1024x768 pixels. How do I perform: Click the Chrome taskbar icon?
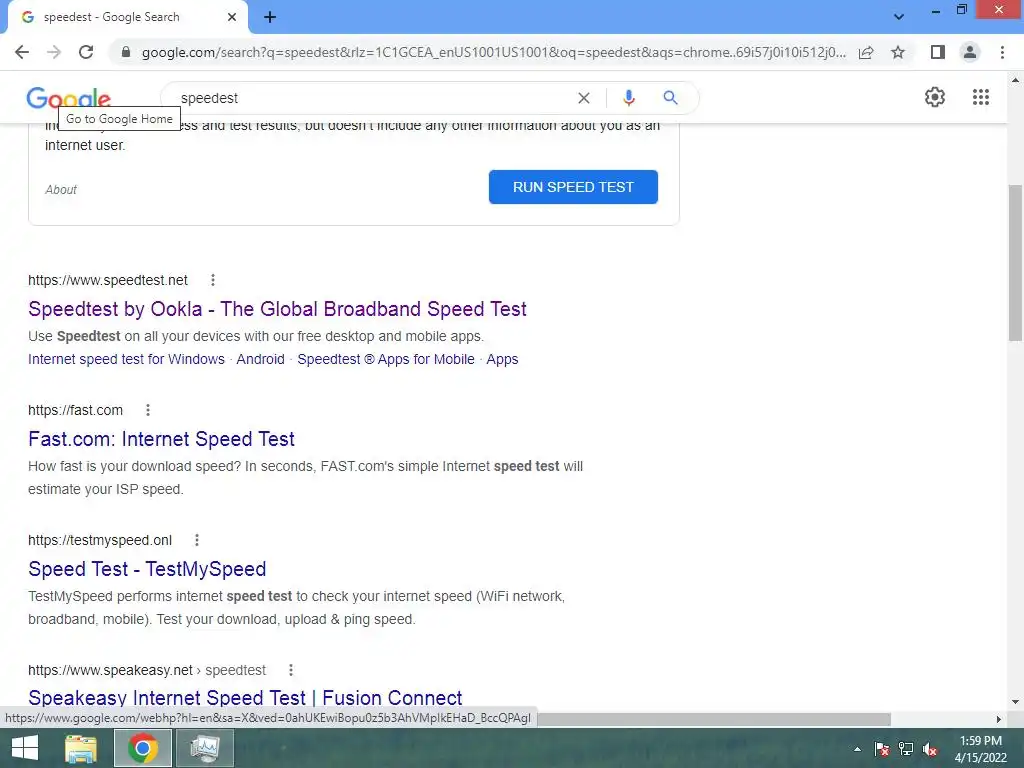[142, 748]
